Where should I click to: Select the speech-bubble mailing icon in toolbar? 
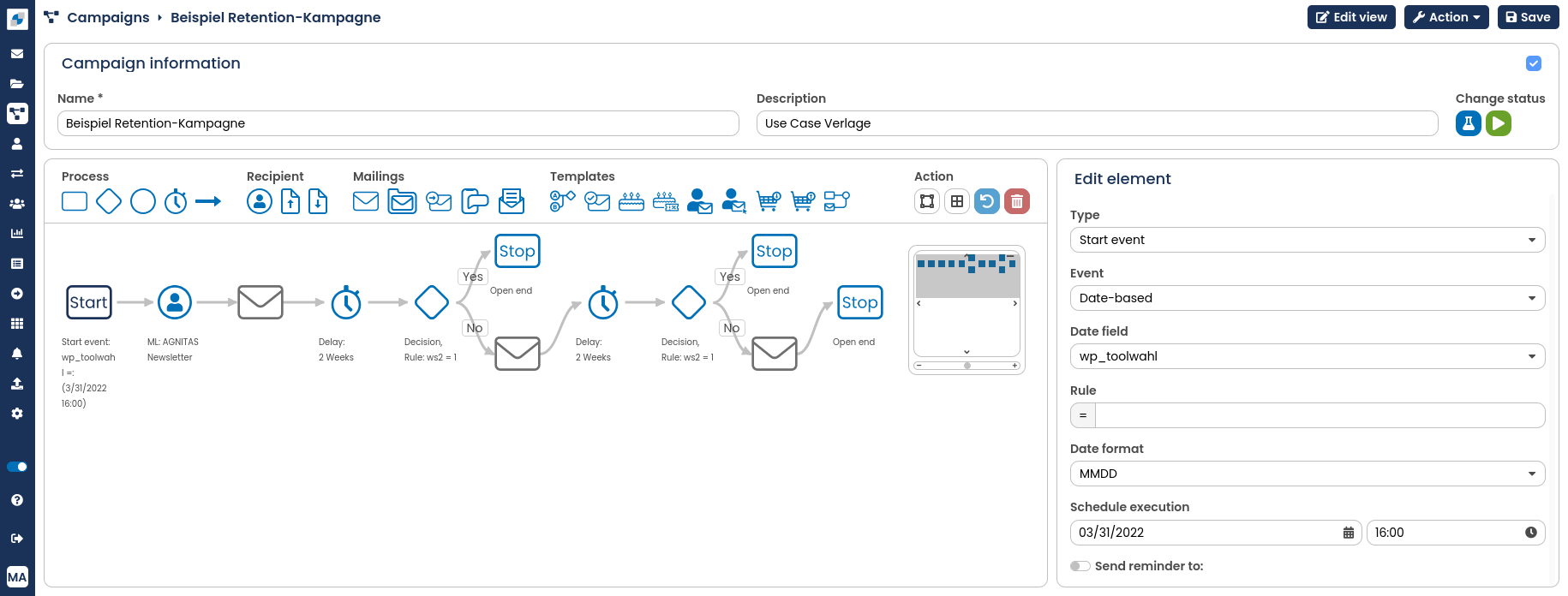coord(475,201)
